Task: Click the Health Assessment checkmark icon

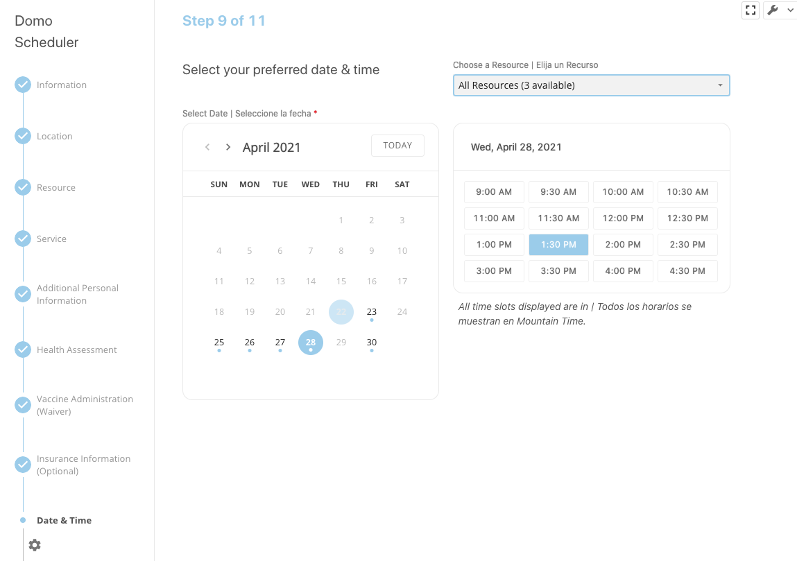Action: [x=23, y=349]
